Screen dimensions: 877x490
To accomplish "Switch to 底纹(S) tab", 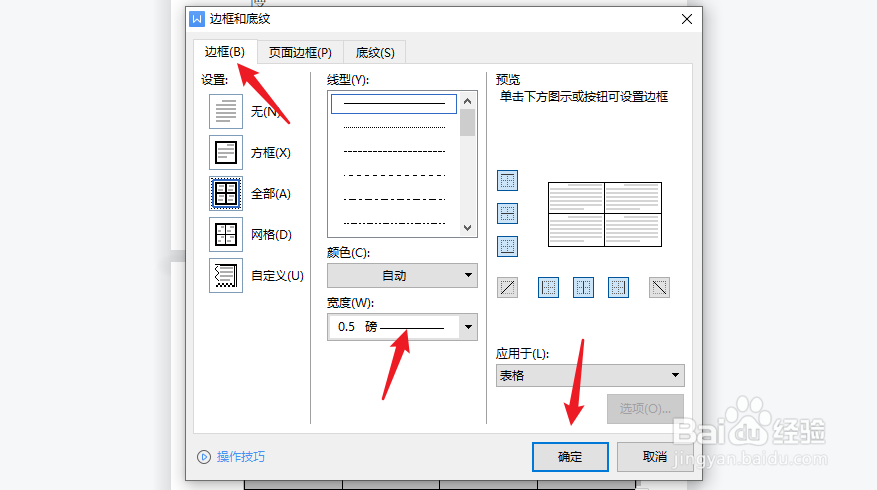I will point(375,53).
